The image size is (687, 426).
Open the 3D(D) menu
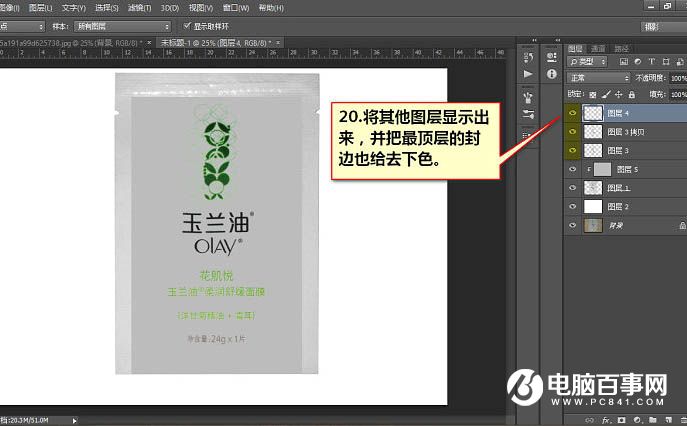point(170,8)
